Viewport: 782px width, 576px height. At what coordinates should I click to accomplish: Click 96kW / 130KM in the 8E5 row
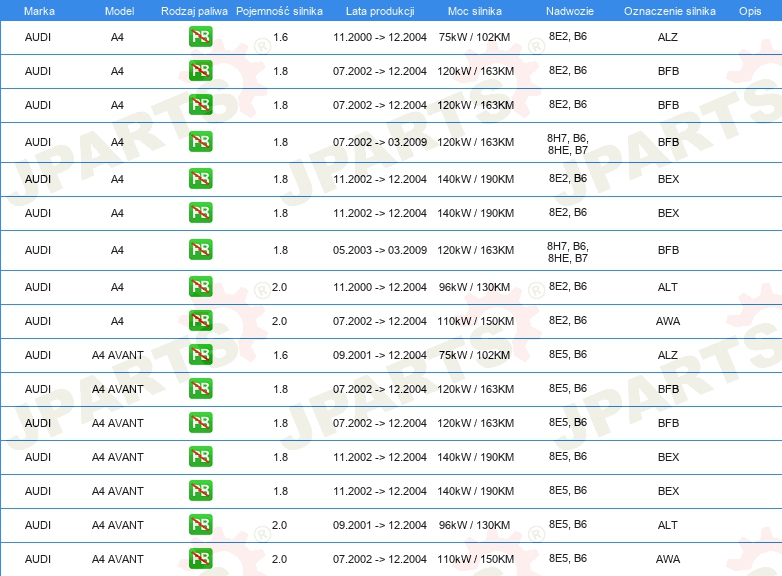[x=474, y=525]
